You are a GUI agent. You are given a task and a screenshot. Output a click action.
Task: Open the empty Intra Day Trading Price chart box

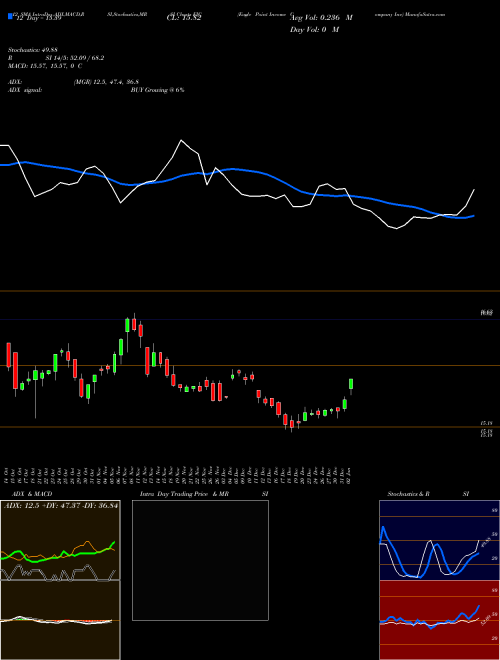200,560
